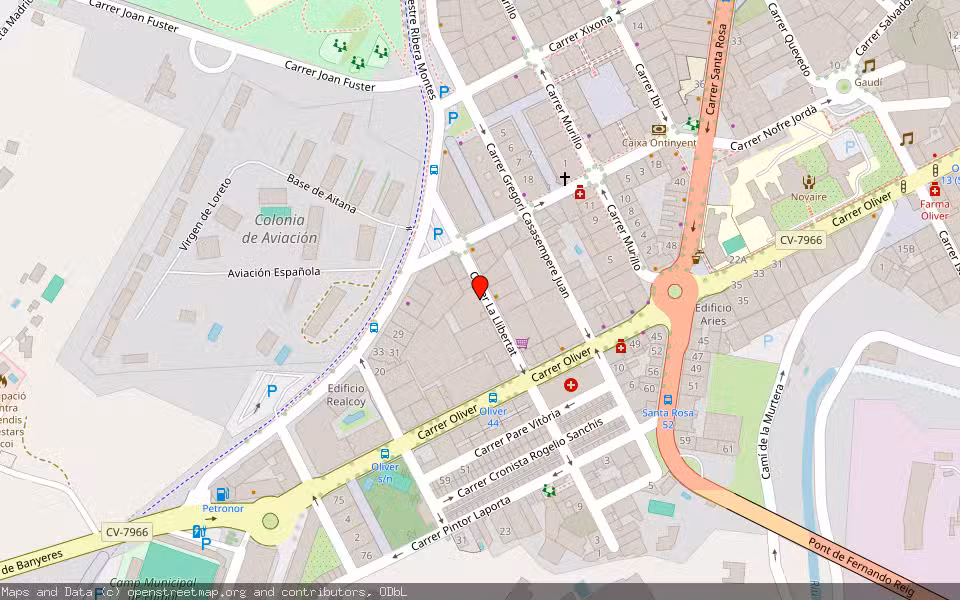960x600 pixels.
Task: Click the parking icon inside Novaire plaza
Action: (849, 147)
